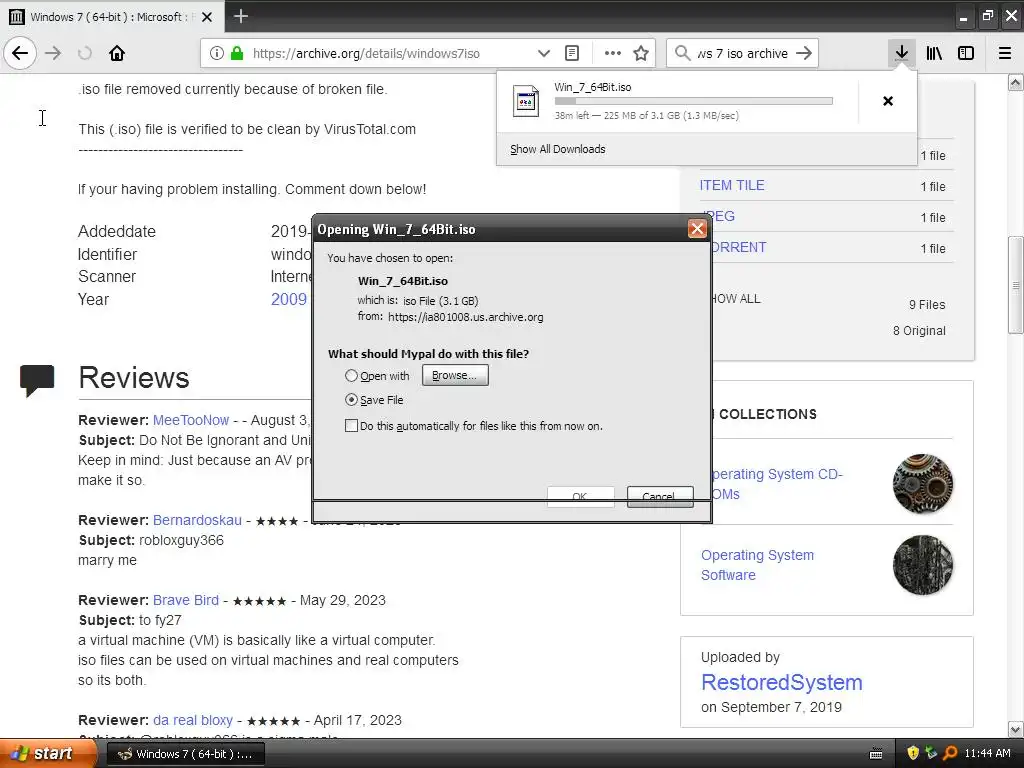Toggle reader view icon in address bar
The image size is (1024, 768).
[x=571, y=53]
